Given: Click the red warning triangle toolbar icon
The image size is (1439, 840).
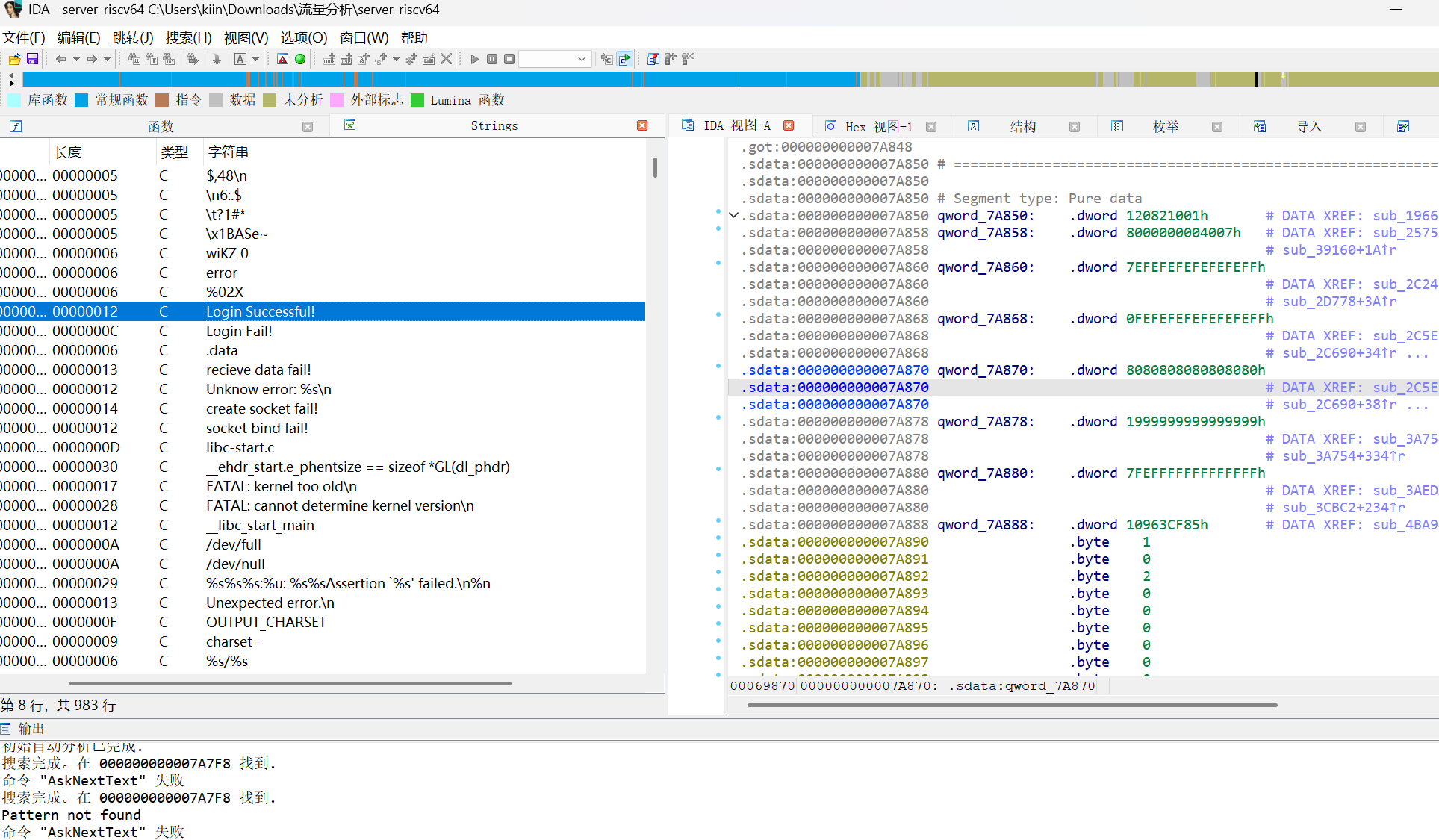Looking at the screenshot, I should (282, 59).
